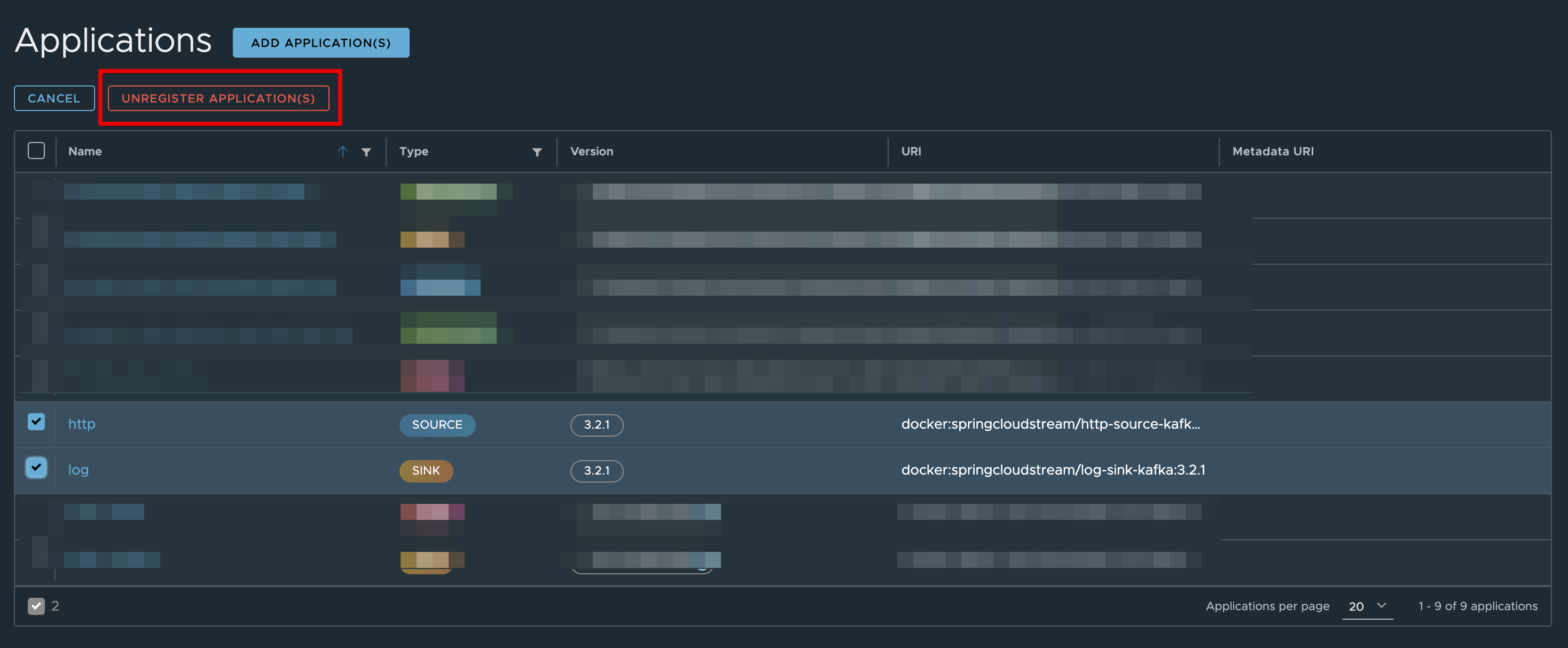
Task: Click the per-page dropdown chevron arrow
Action: 1381,605
